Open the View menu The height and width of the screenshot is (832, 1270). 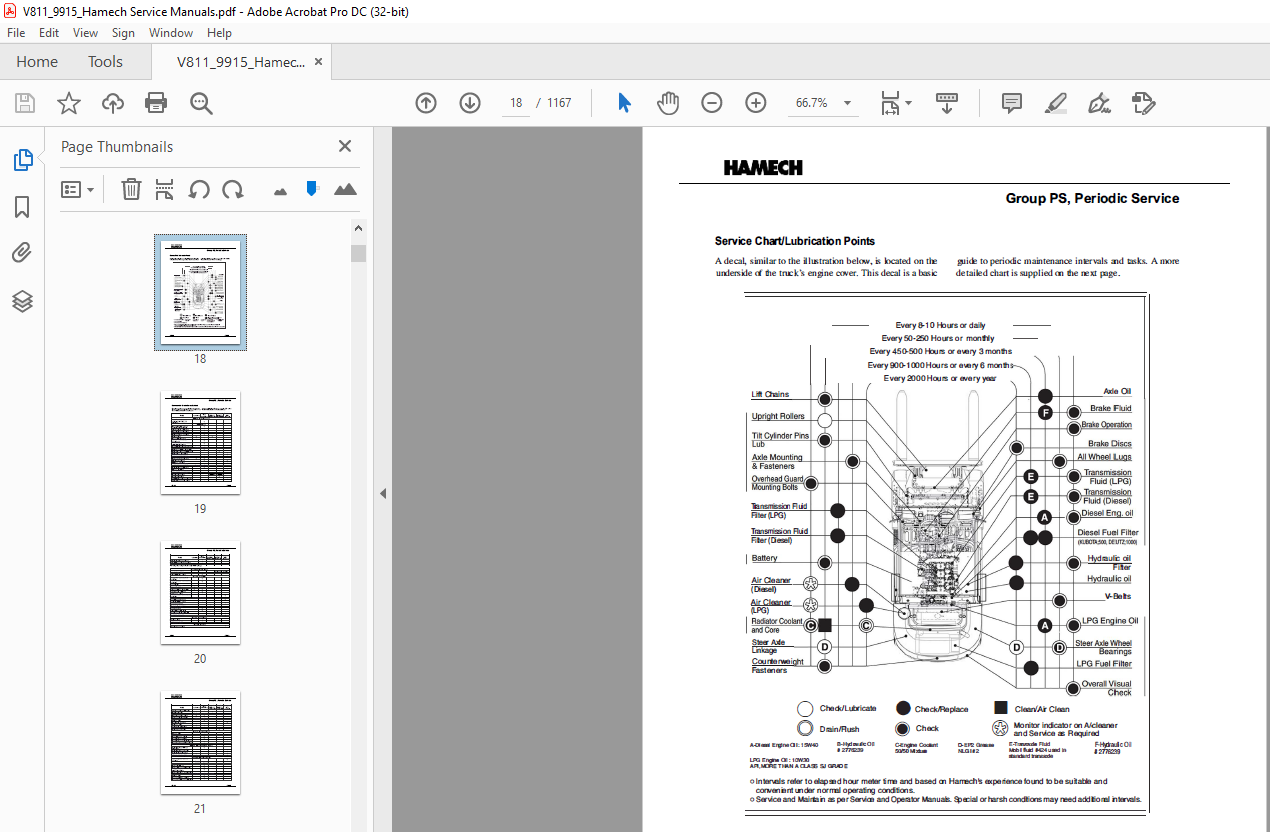pyautogui.click(x=86, y=33)
